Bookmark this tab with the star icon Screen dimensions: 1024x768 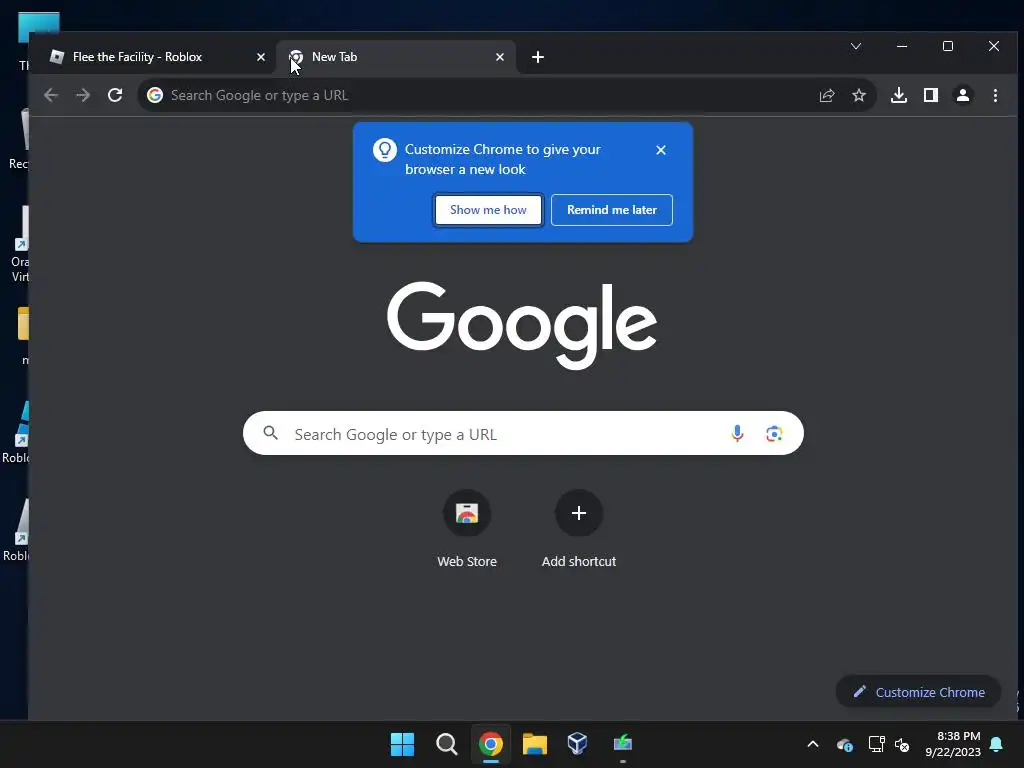pos(859,95)
